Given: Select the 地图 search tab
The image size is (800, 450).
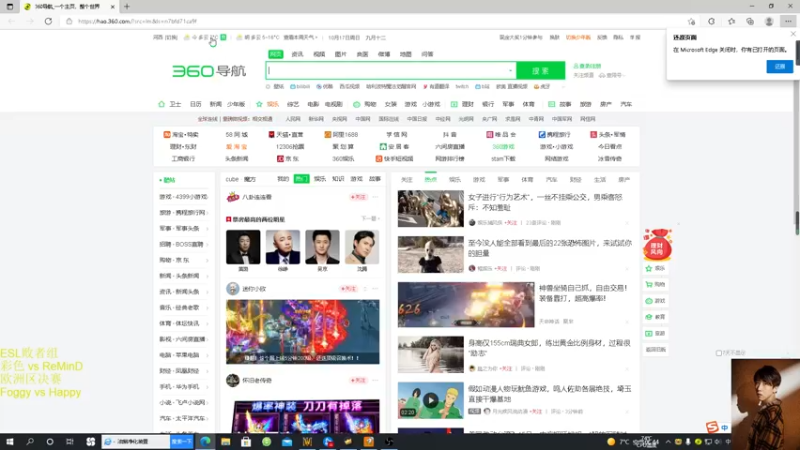Looking at the screenshot, I should click(406, 54).
